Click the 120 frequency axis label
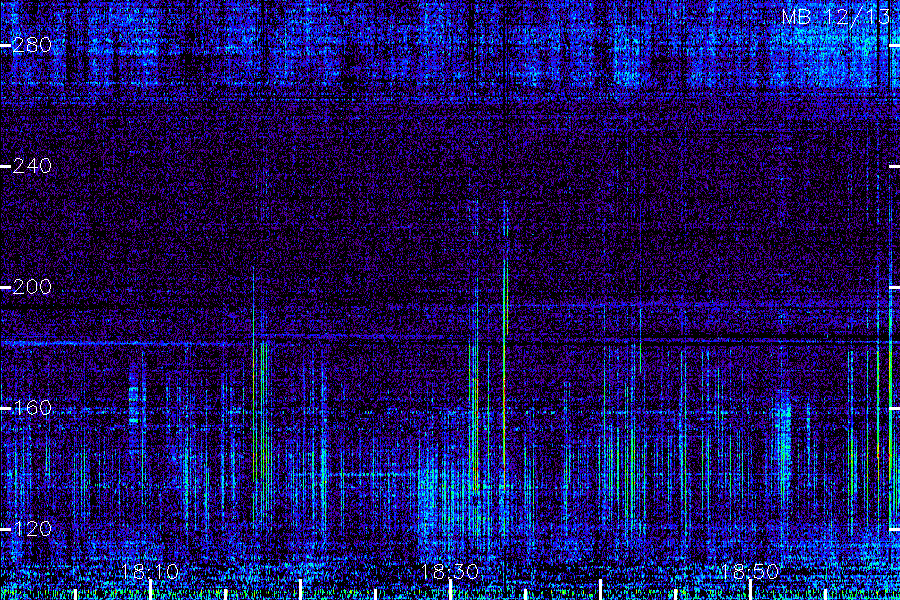The image size is (900, 600). [x=32, y=529]
